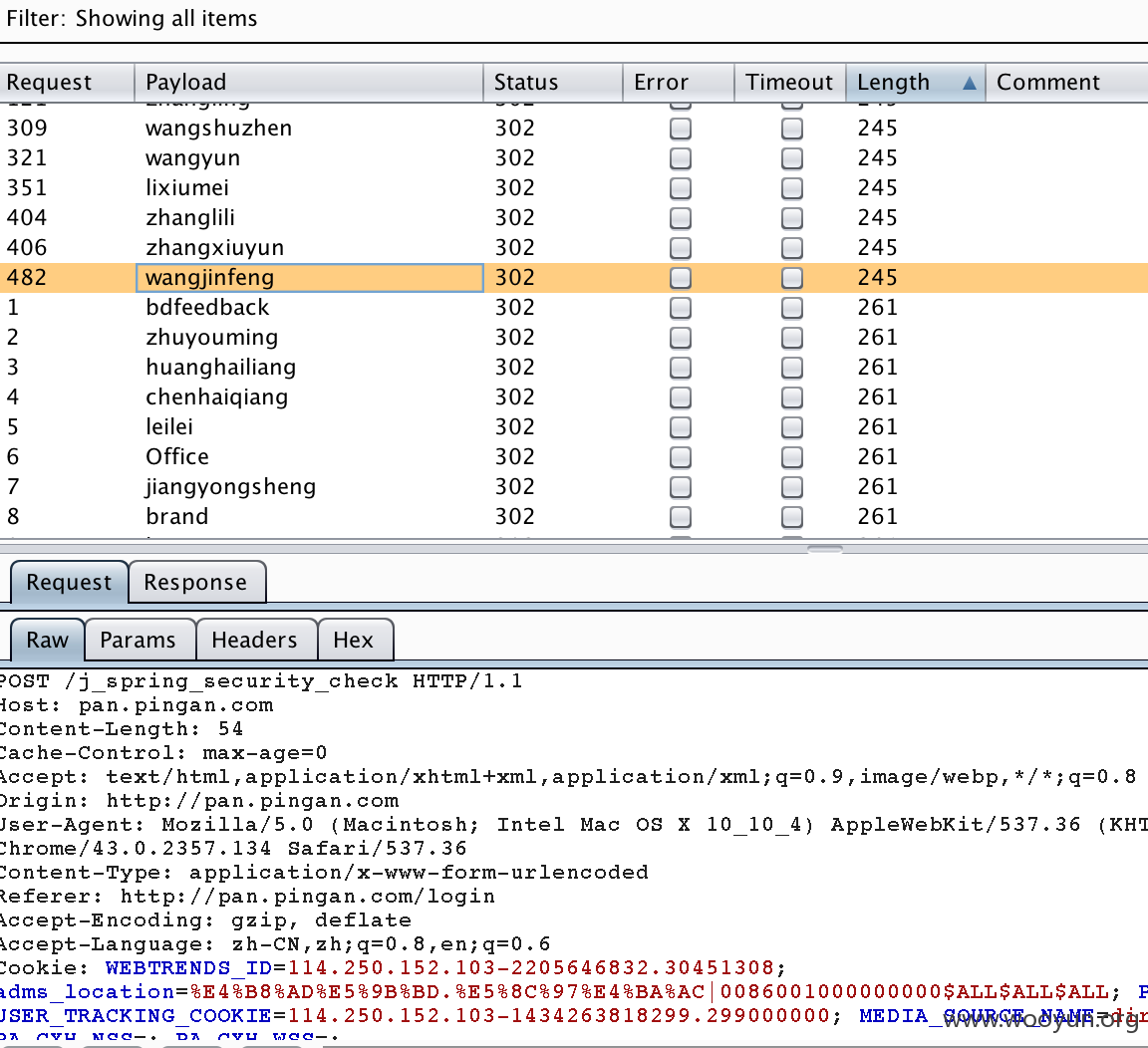The height and width of the screenshot is (1048, 1148).
Task: Toggle Error checkbox for wangshuzhen row
Action: click(681, 129)
